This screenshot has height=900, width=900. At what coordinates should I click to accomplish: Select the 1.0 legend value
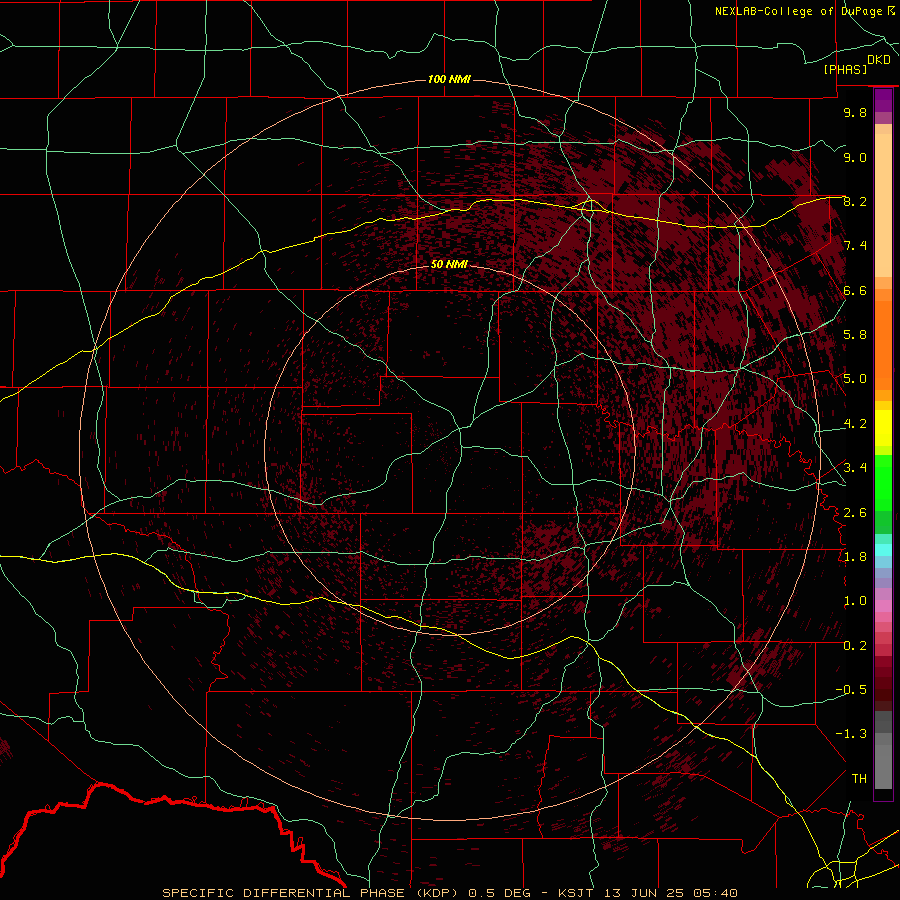[855, 601]
